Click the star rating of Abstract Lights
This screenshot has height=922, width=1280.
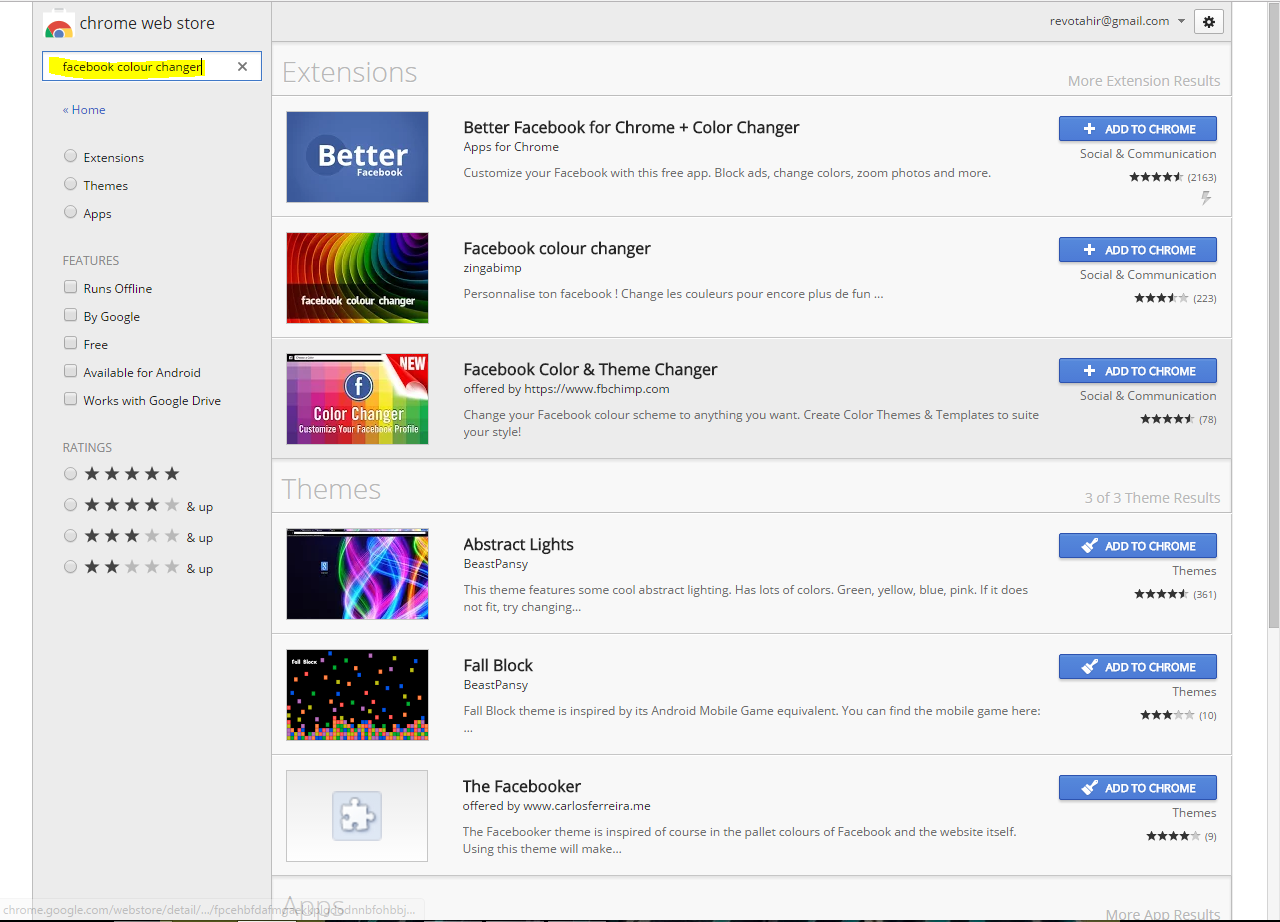(x=1162, y=594)
